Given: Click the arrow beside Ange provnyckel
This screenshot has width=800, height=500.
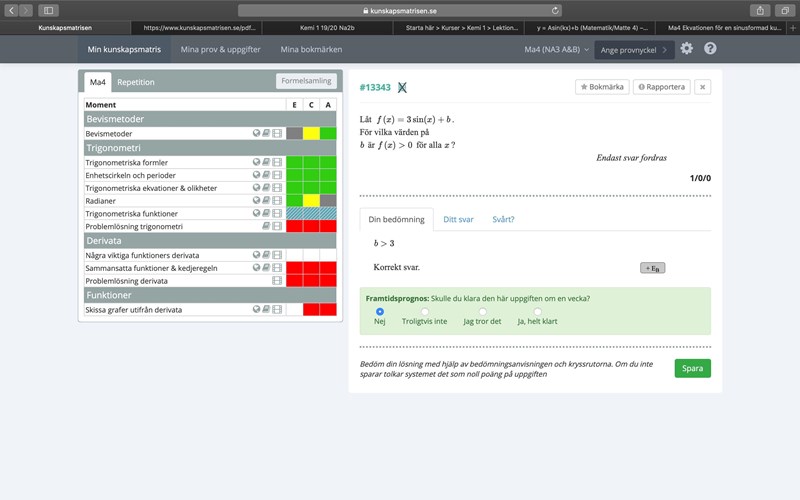Looking at the screenshot, I should click(668, 49).
